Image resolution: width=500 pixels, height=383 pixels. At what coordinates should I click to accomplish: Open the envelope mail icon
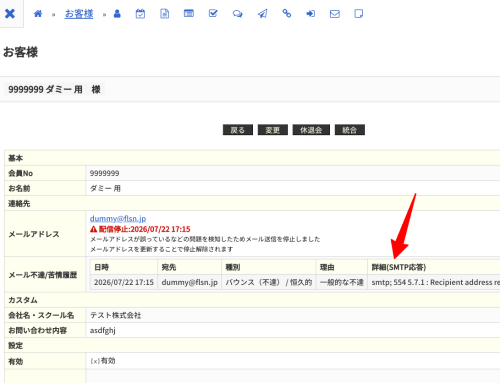[x=335, y=14]
